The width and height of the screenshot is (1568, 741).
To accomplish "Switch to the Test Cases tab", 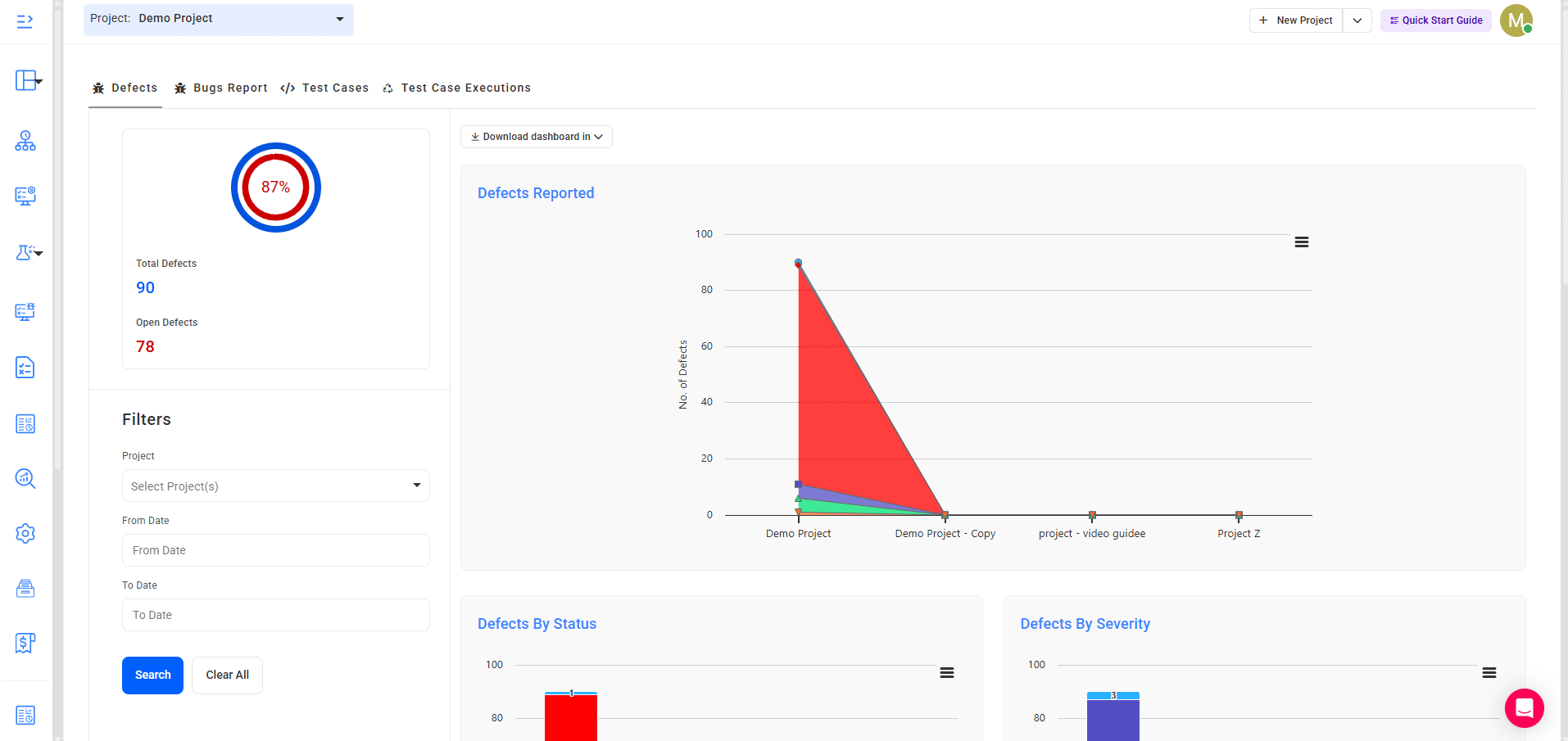I will pos(324,88).
